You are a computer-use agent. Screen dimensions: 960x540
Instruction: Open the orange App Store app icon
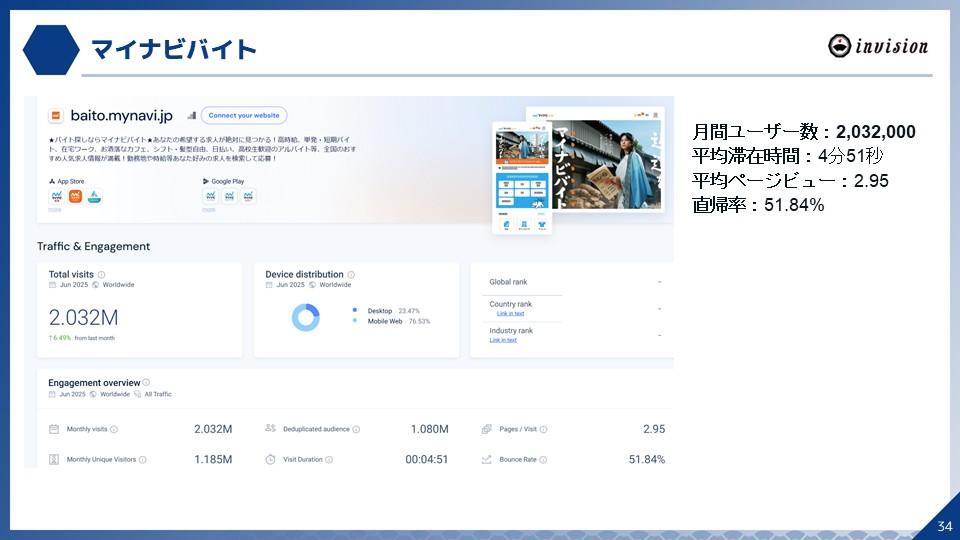[x=75, y=196]
